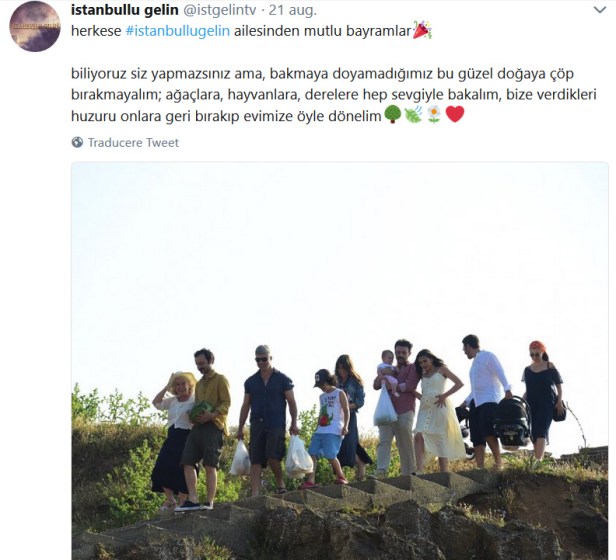Screen dimensions: 616x560
Task: Click the woman wearing a red bandana
Action: click(x=543, y=399)
